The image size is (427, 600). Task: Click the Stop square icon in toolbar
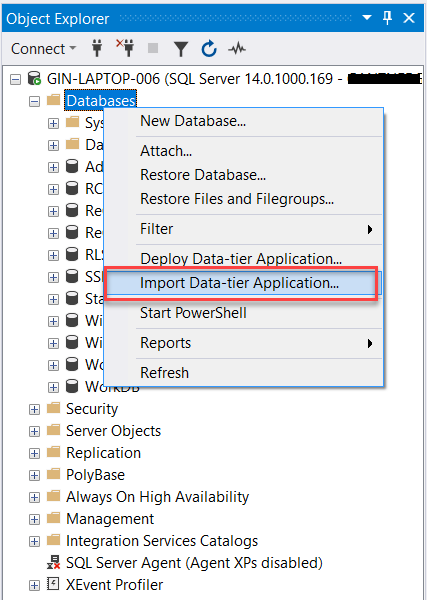(x=153, y=49)
